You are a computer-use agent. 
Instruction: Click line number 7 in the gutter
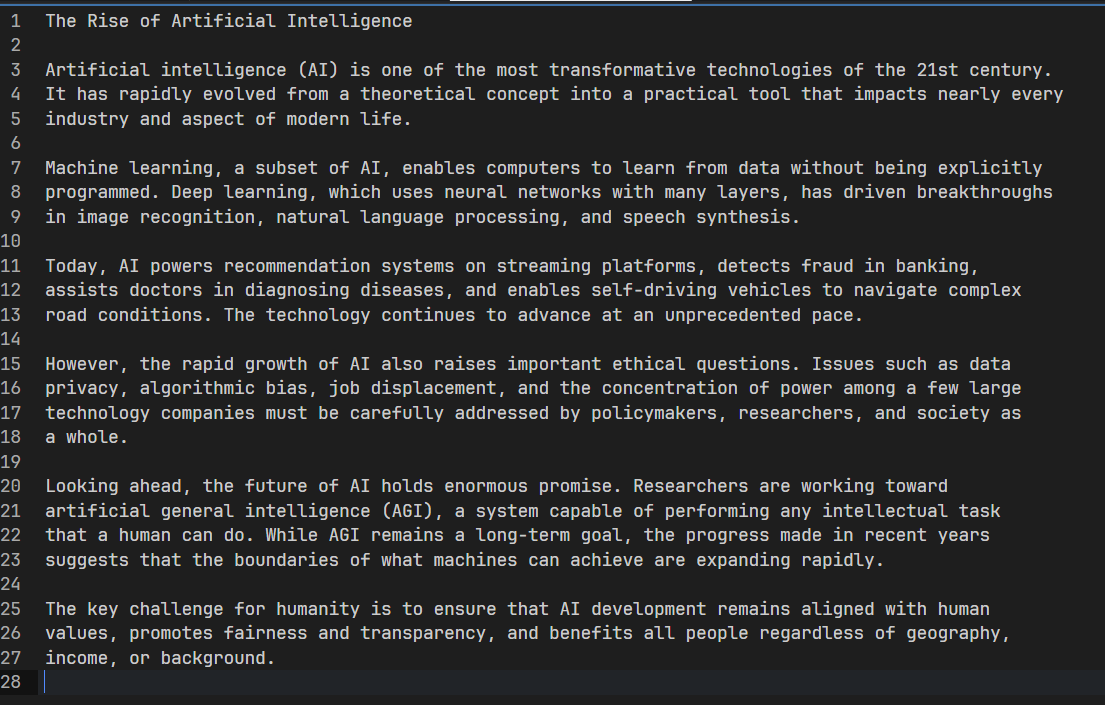coord(15,168)
